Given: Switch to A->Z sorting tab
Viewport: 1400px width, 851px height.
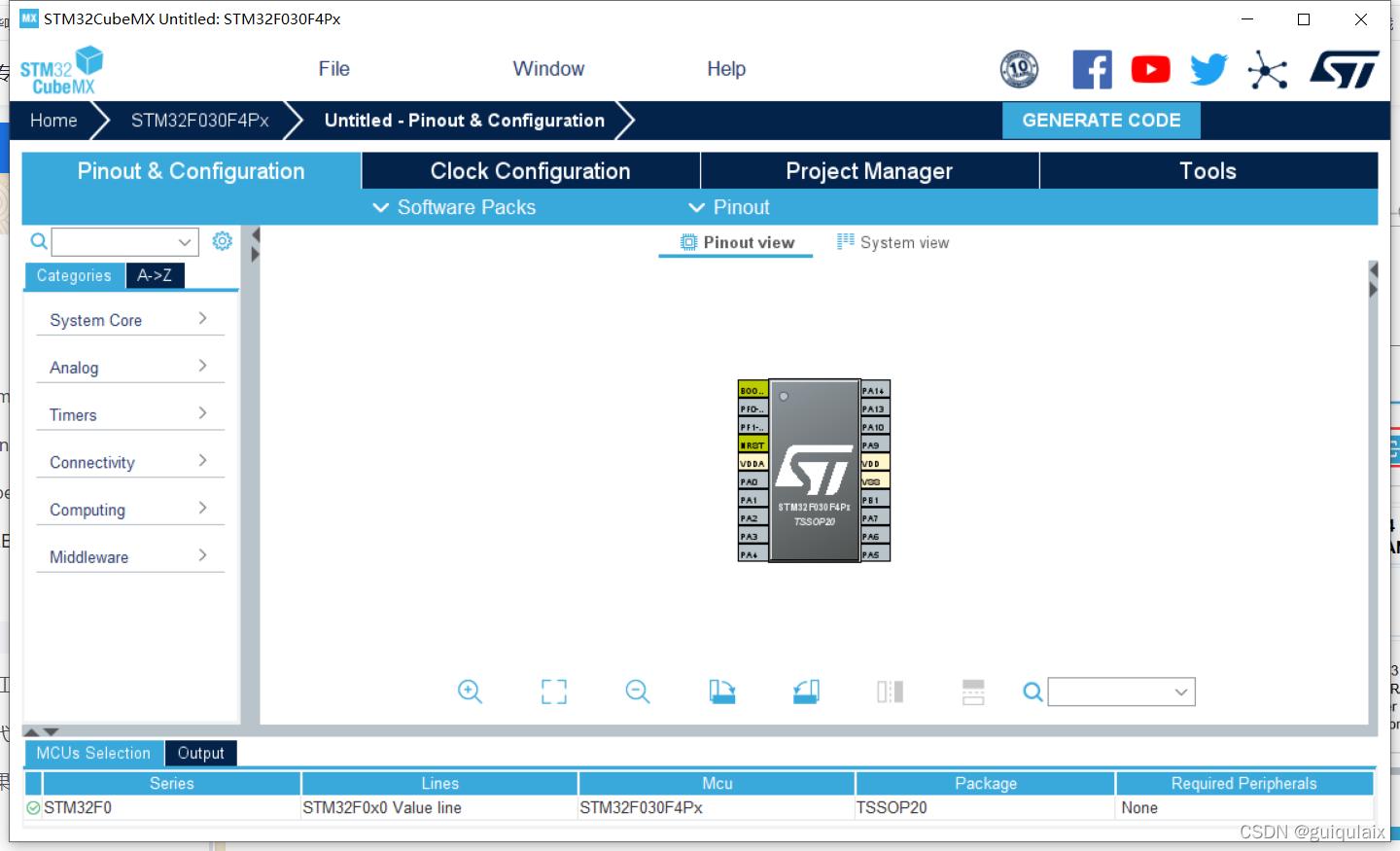Looking at the screenshot, I should click(155, 275).
